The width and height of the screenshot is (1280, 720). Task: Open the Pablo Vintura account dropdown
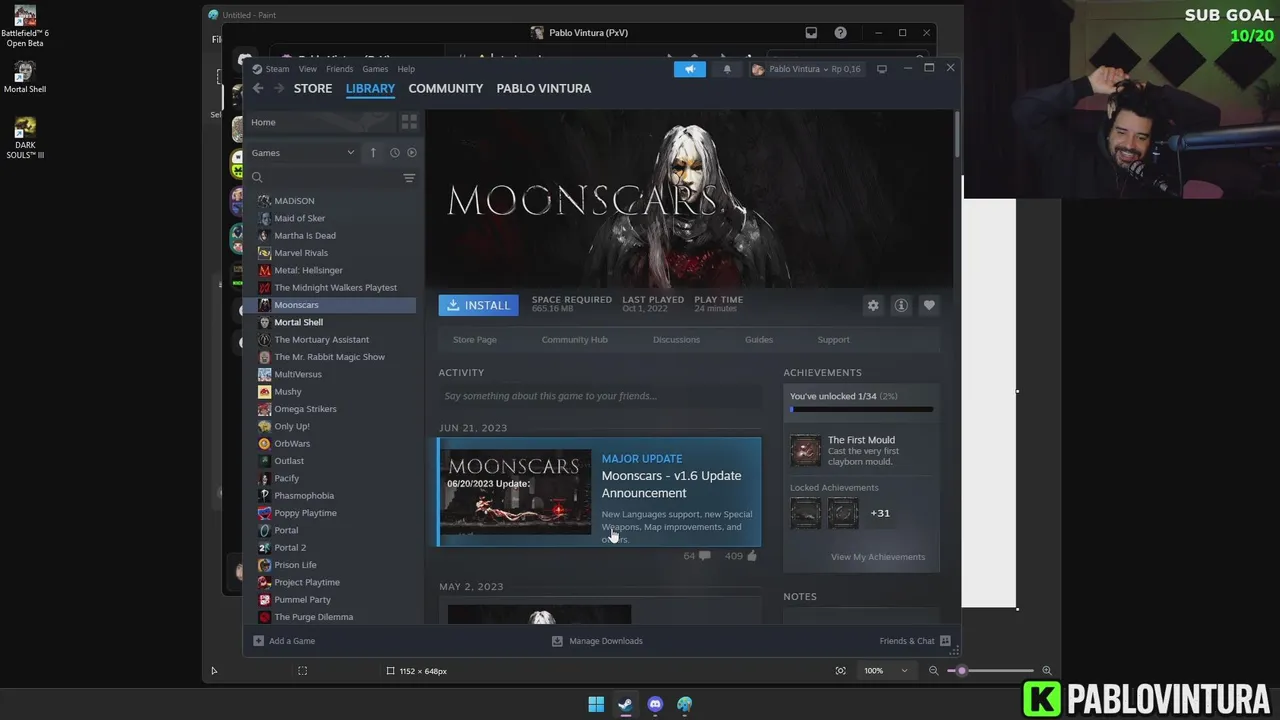(x=806, y=69)
